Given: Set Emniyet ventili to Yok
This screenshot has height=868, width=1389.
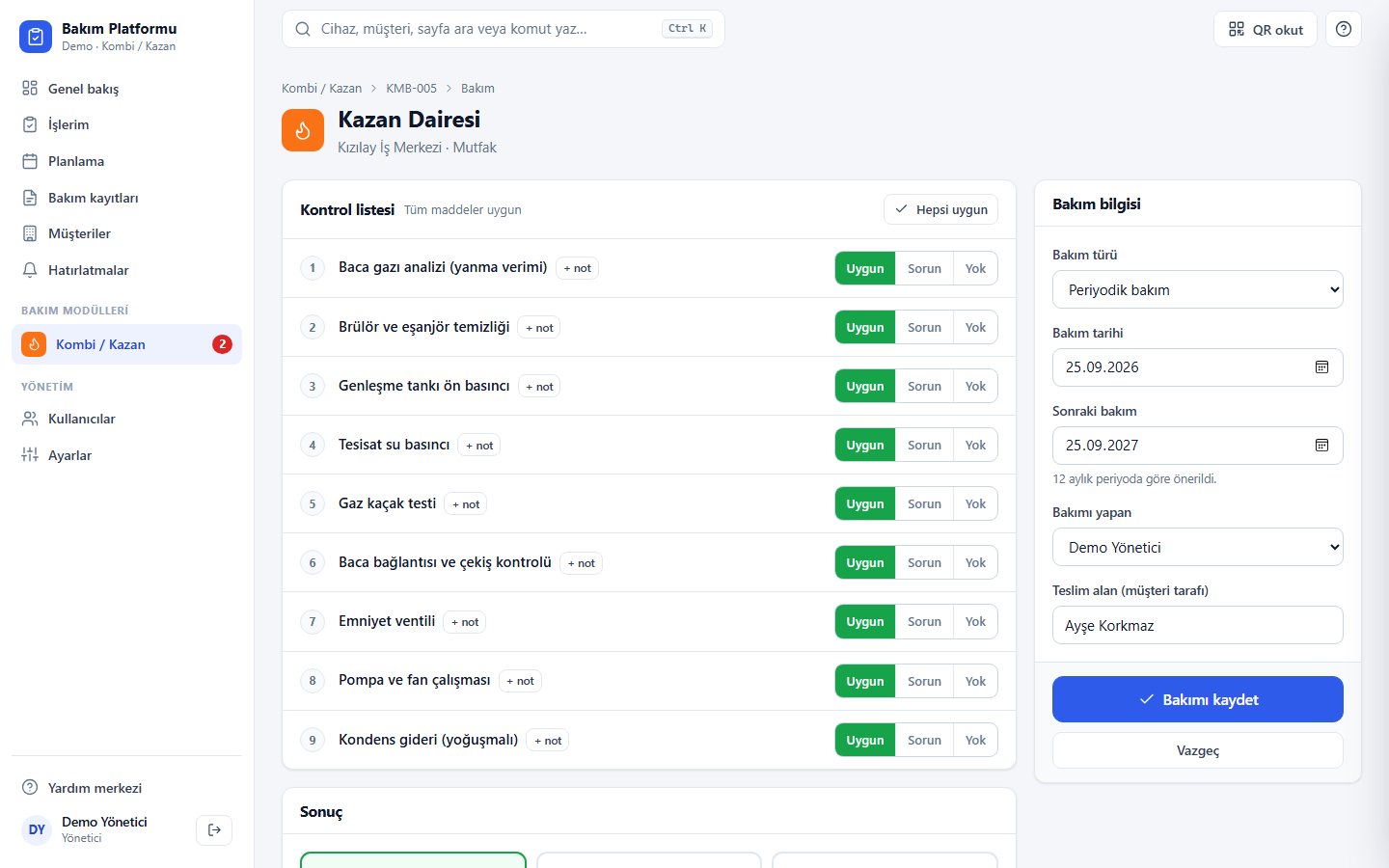Looking at the screenshot, I should tap(975, 622).
